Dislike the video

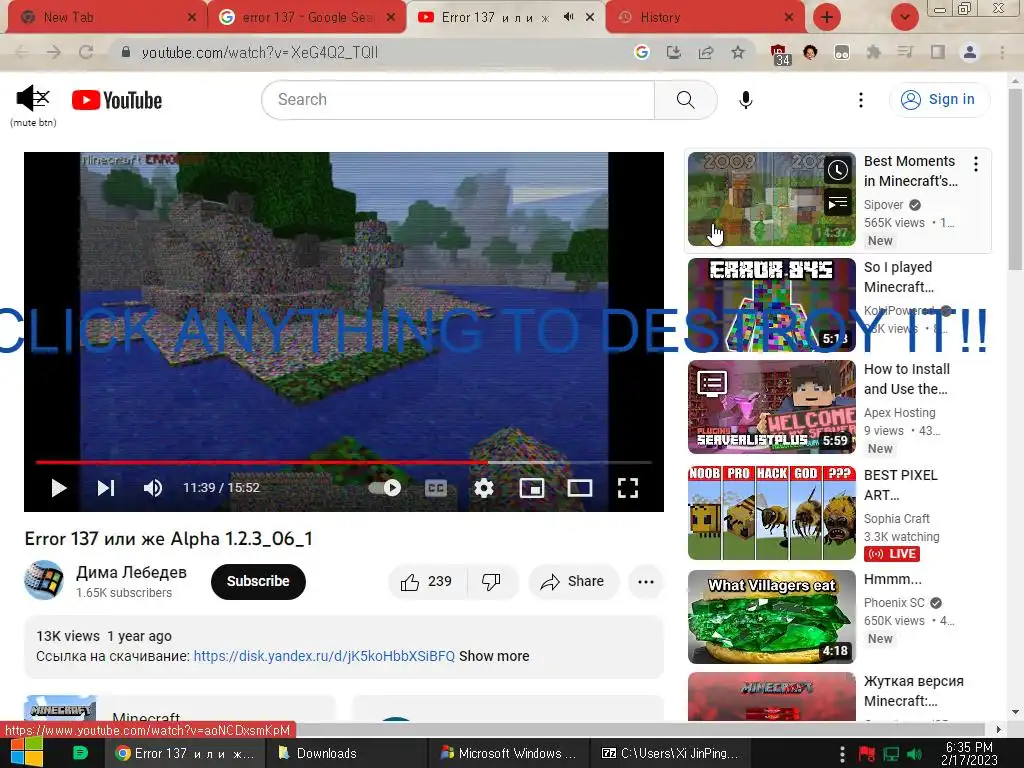[x=491, y=581]
